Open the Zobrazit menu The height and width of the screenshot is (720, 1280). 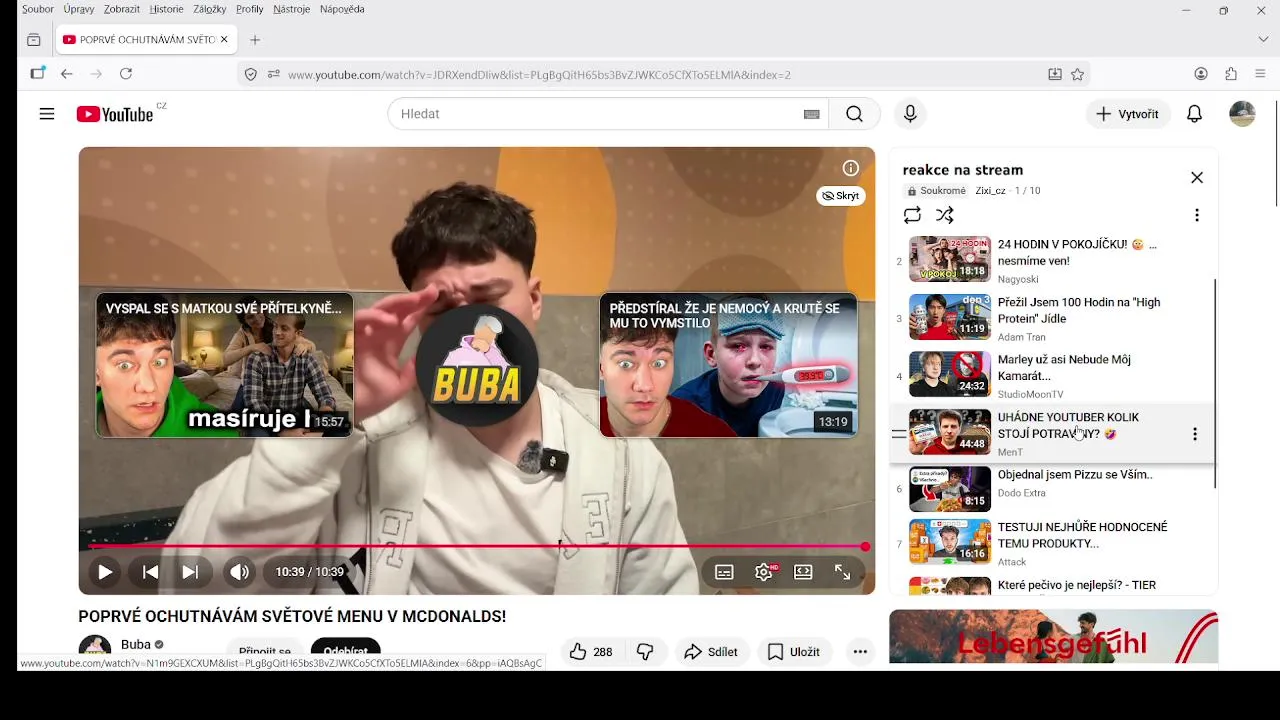122,9
